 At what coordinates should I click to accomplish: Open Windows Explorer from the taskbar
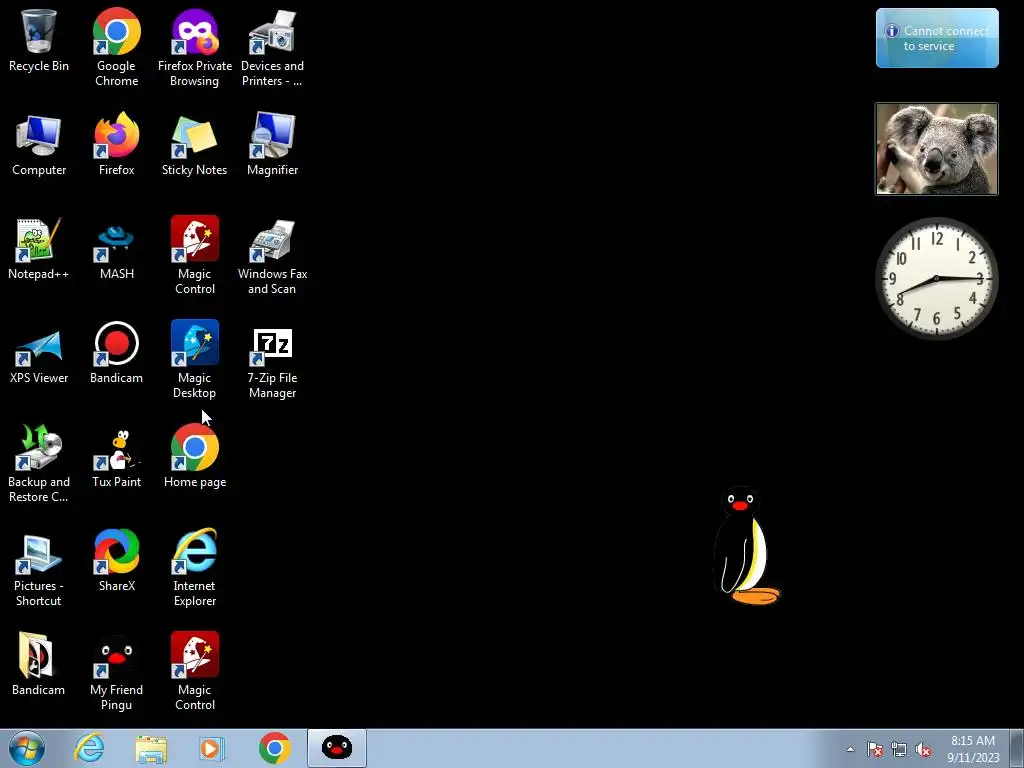coord(151,748)
